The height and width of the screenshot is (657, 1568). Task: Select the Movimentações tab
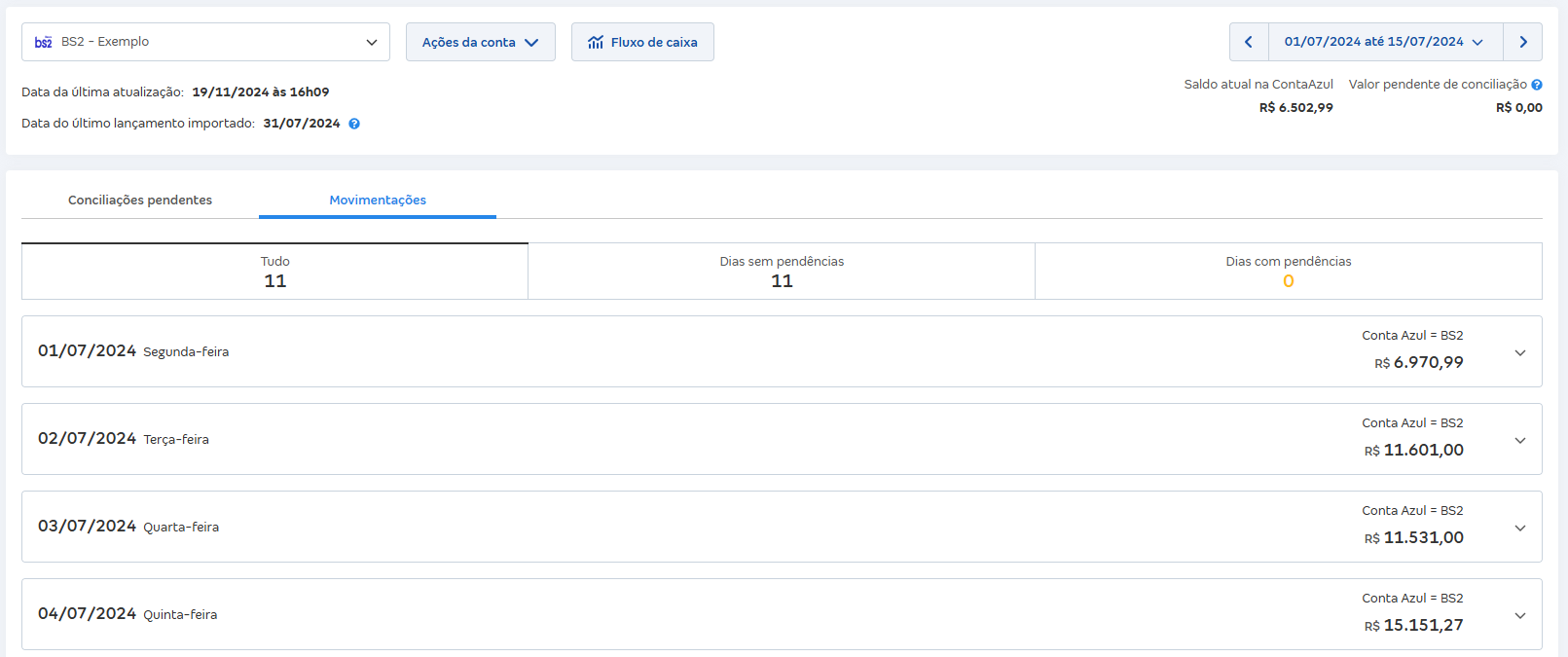[x=378, y=200]
